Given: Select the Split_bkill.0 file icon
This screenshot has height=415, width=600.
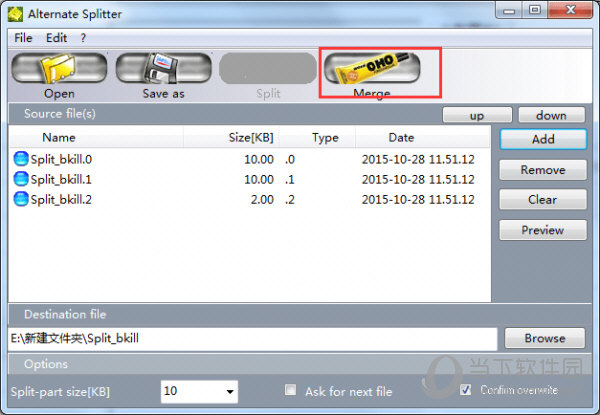Looking at the screenshot, I should 21,159.
